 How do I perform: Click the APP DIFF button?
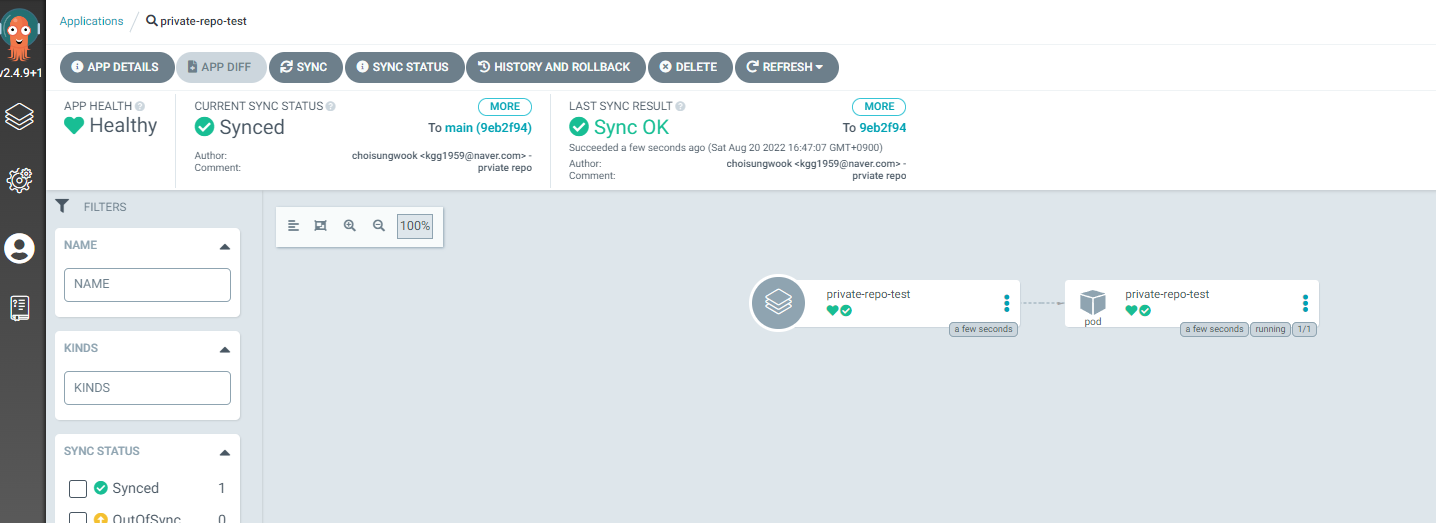click(221, 67)
